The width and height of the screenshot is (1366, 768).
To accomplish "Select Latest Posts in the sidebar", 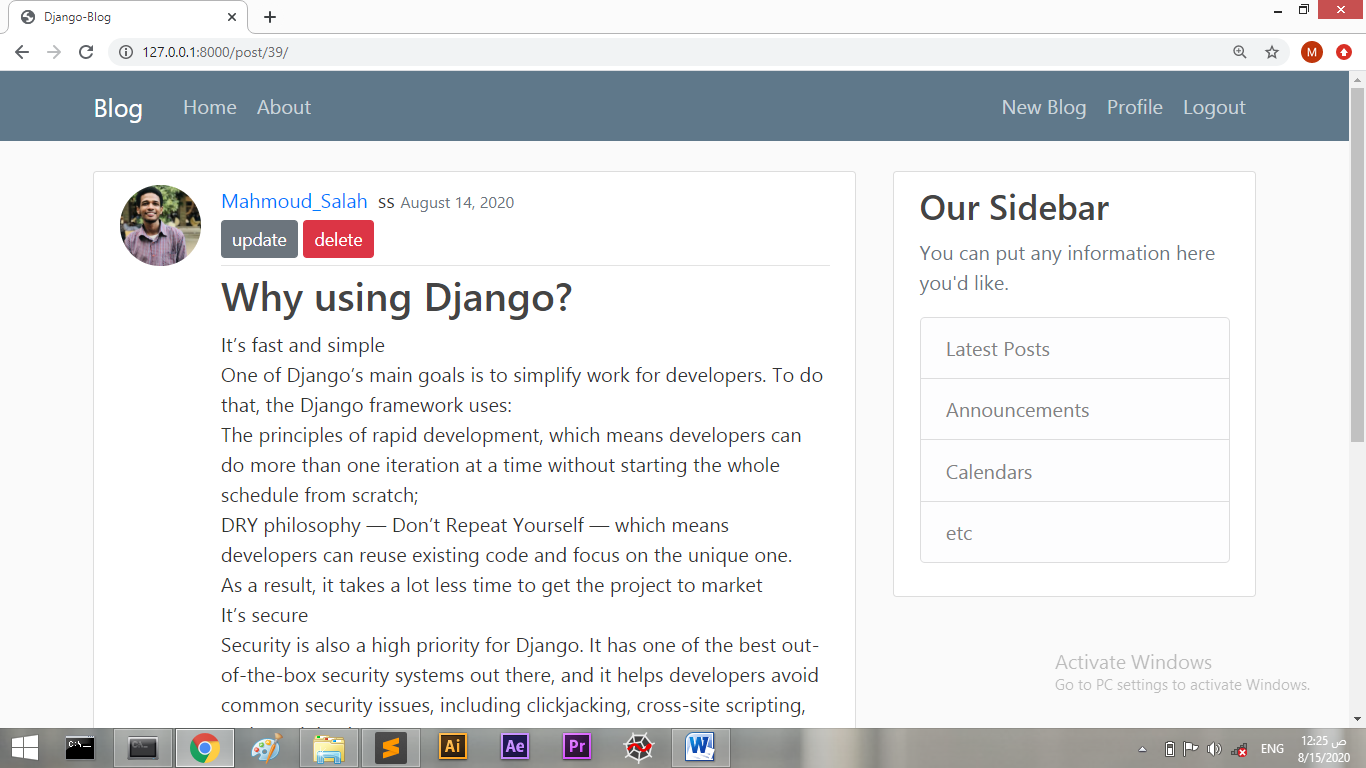I will 1075,349.
